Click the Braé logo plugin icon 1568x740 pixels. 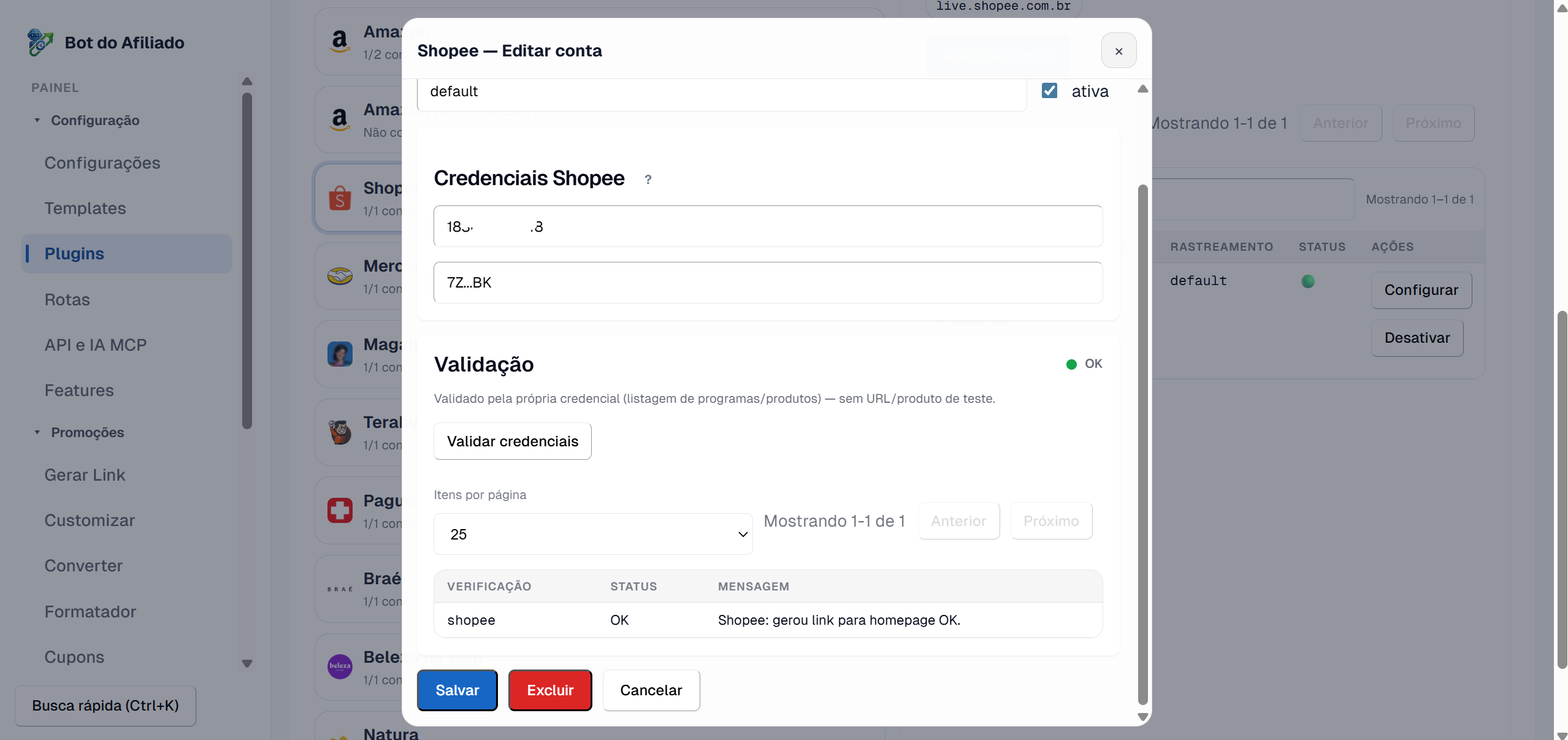coord(339,589)
